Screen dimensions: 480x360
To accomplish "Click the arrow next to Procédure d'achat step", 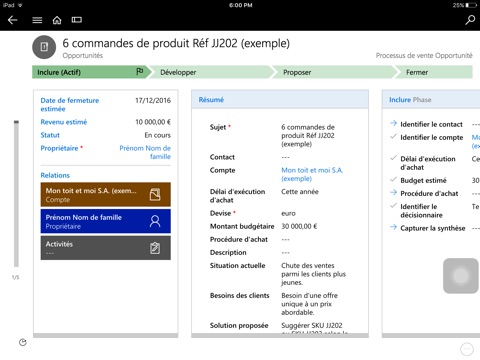I will pyautogui.click(x=393, y=193).
